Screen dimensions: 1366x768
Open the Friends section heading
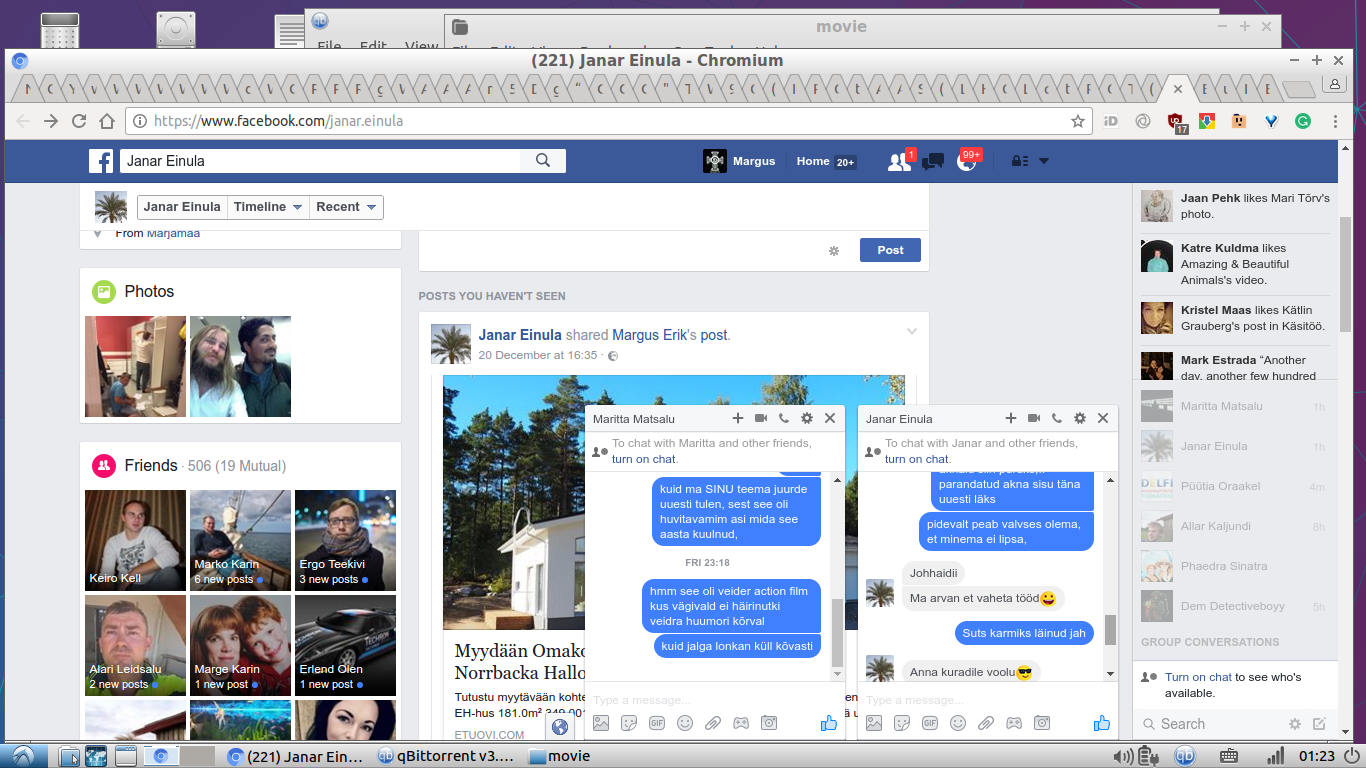point(151,465)
